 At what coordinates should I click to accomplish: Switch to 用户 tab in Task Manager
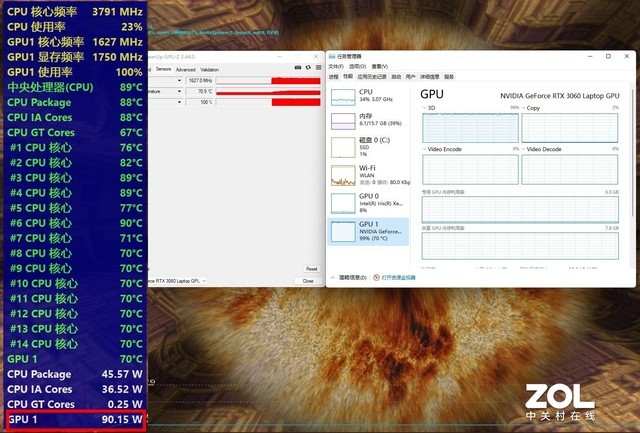click(x=410, y=77)
